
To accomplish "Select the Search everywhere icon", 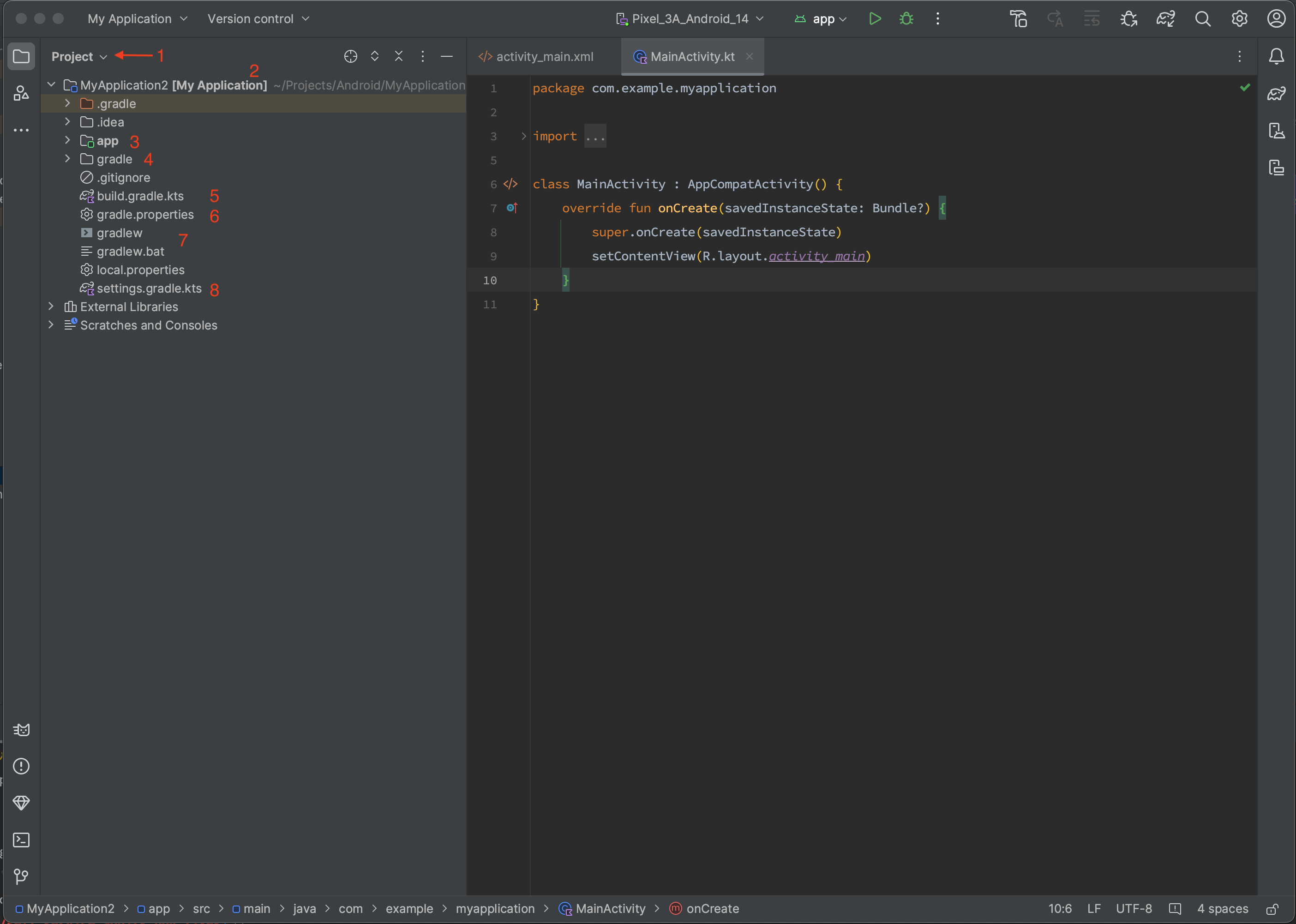I will coord(1204,18).
